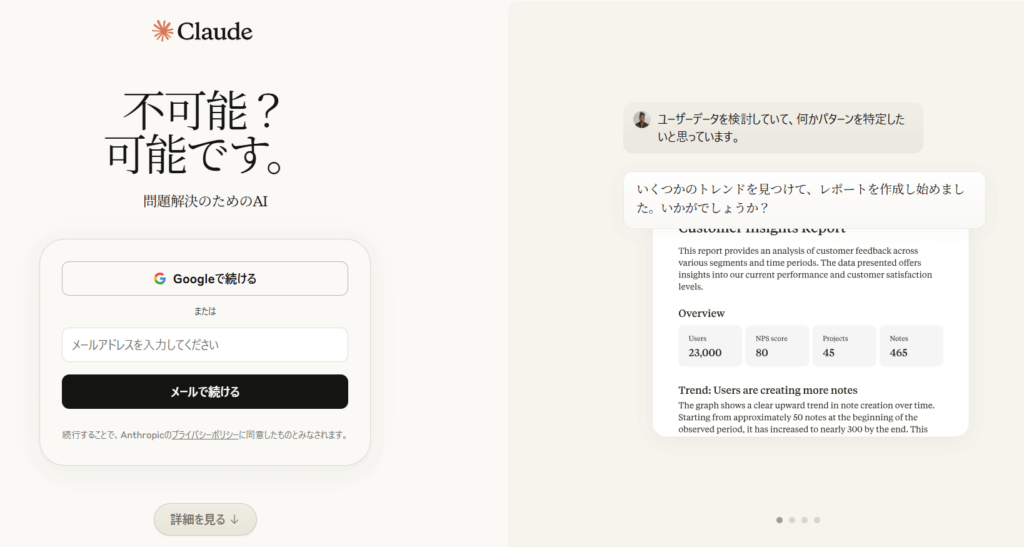This screenshot has width=1024, height=547.
Task: Click the Users 23,000 stat card
Action: click(710, 346)
